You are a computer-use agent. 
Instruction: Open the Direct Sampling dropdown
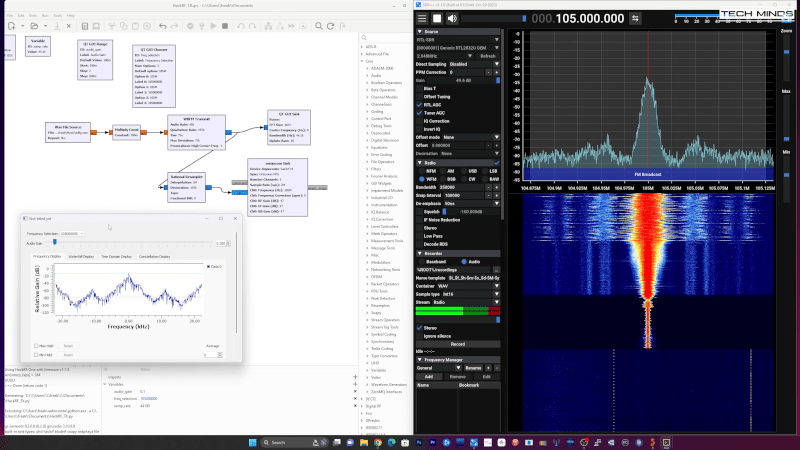[x=474, y=64]
